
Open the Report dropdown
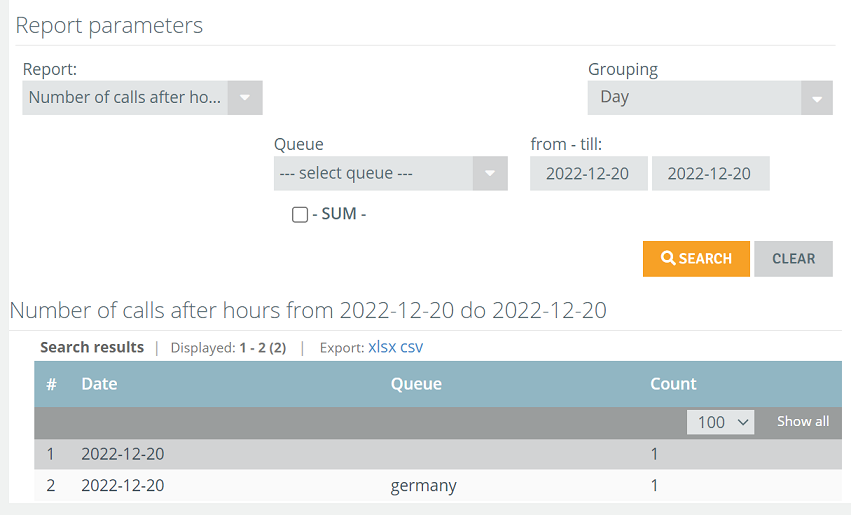pos(142,98)
